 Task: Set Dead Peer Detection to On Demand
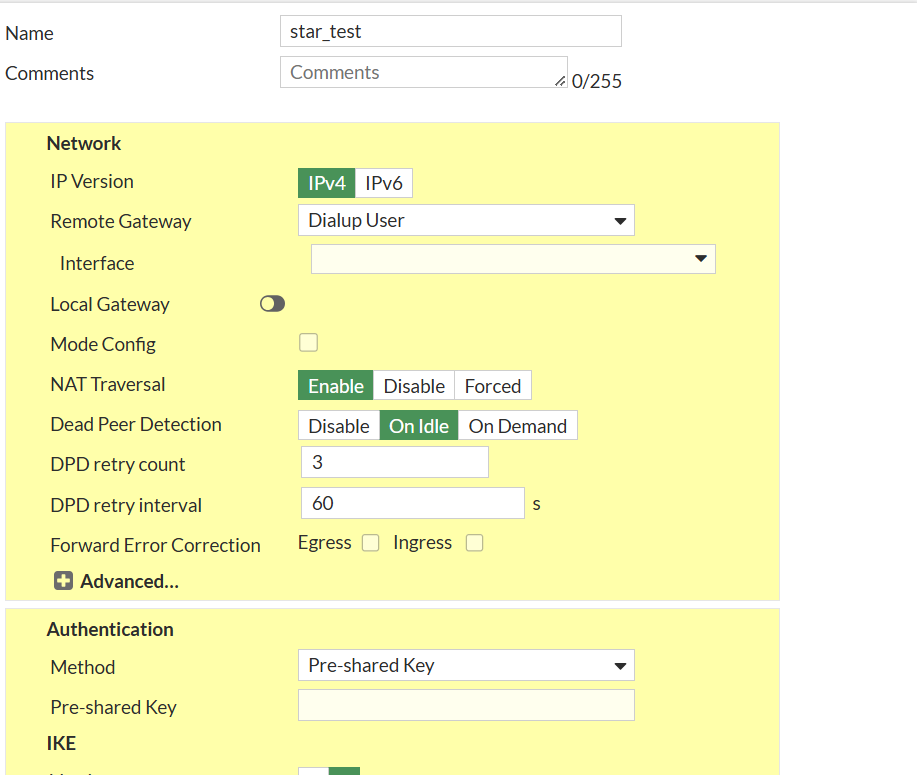(517, 426)
